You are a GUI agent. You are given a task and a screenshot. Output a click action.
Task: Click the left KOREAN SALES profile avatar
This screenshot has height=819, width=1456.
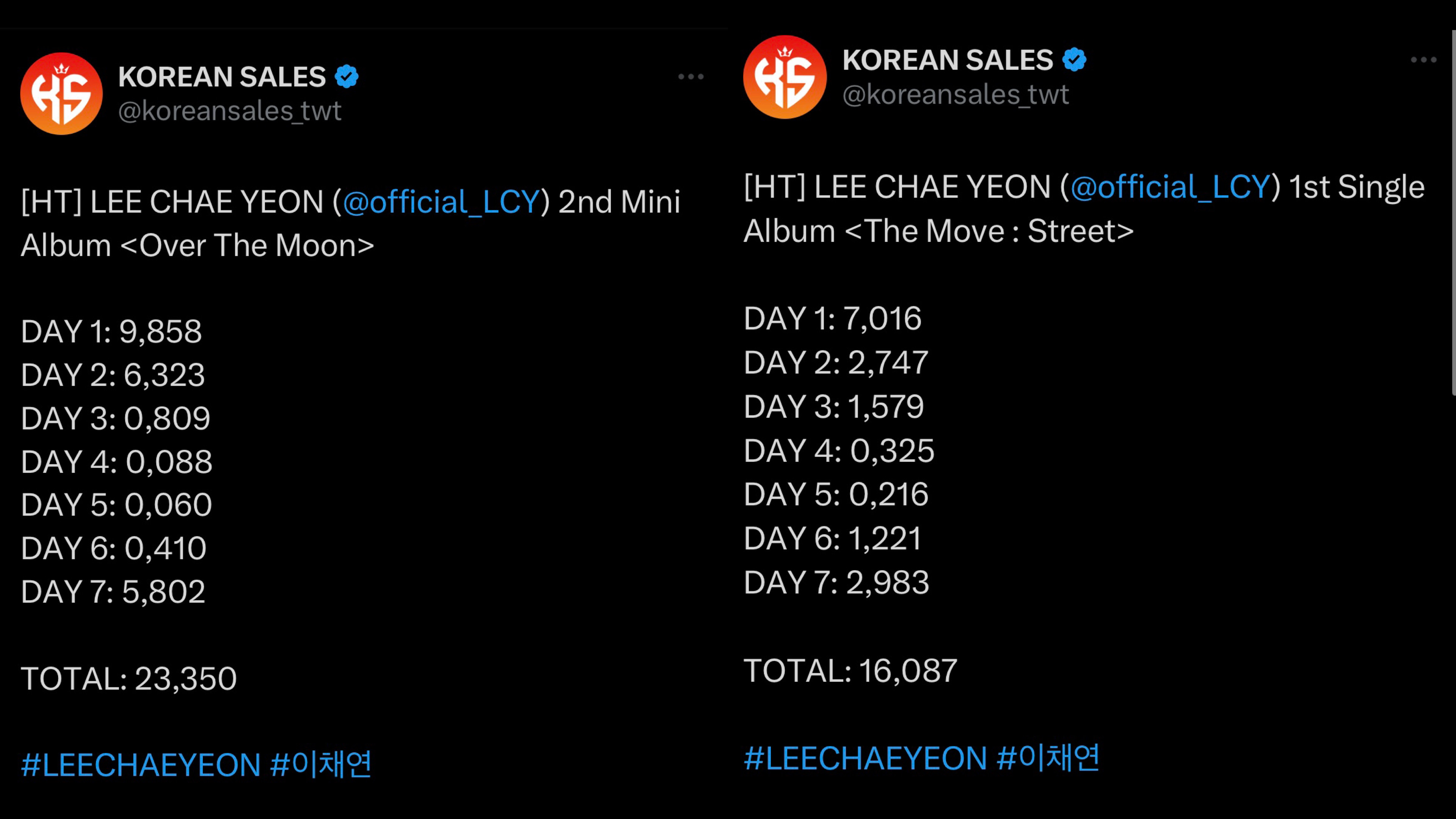click(x=61, y=93)
